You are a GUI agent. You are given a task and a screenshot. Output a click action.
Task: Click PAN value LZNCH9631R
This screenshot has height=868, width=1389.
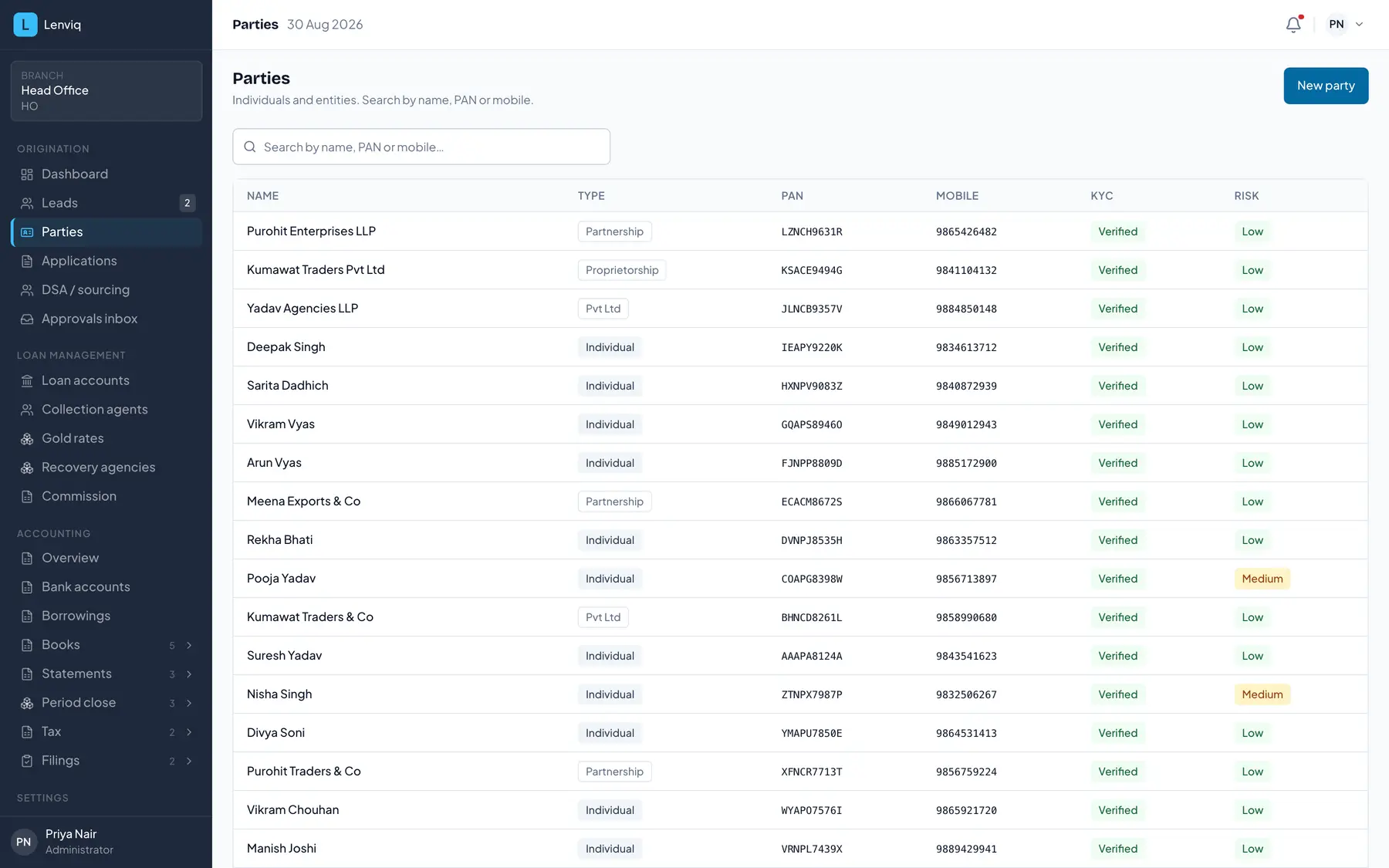click(812, 231)
